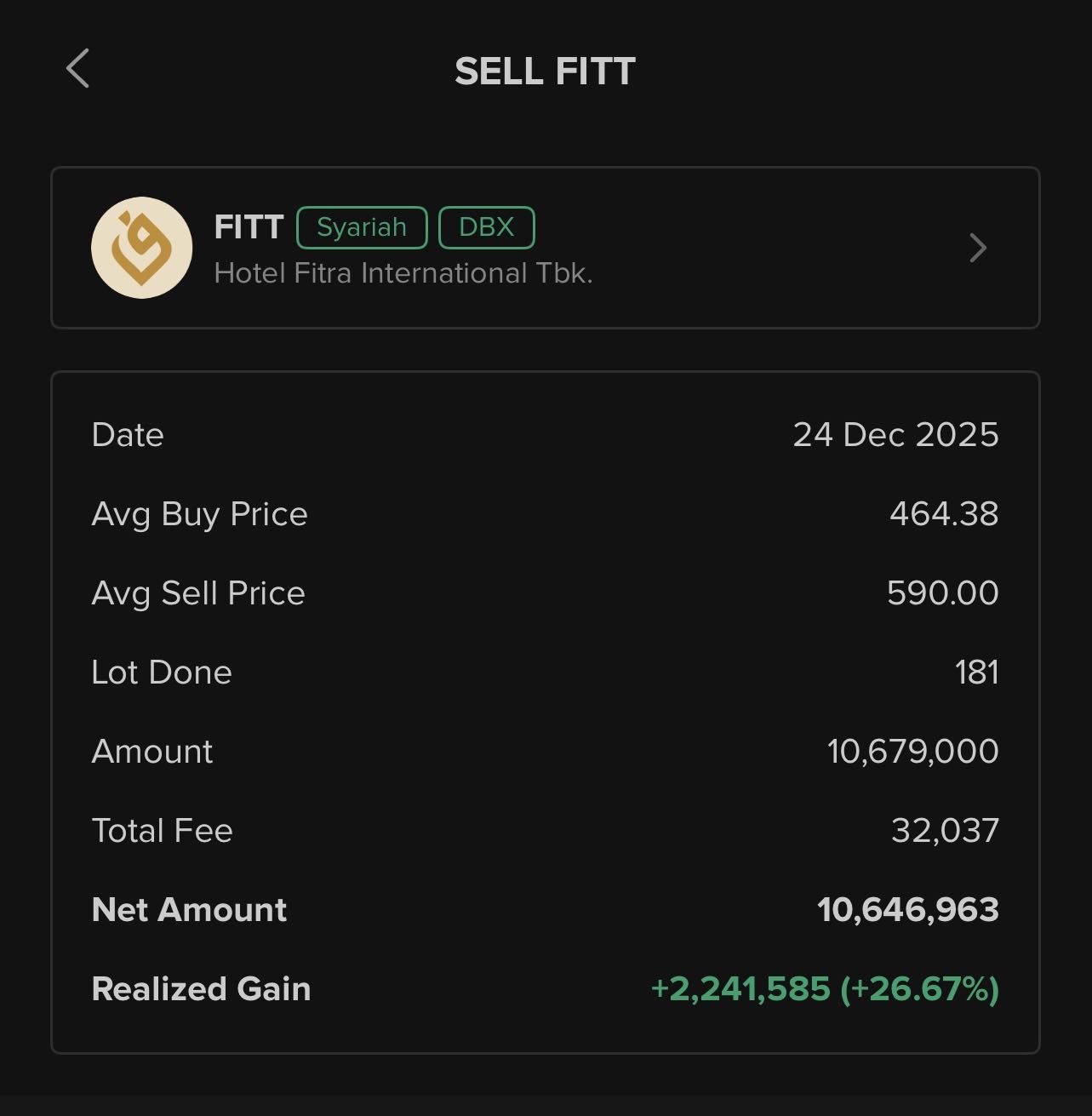Image resolution: width=1092 pixels, height=1116 pixels.
Task: Select the 590.00 sell price value
Action: [942, 593]
